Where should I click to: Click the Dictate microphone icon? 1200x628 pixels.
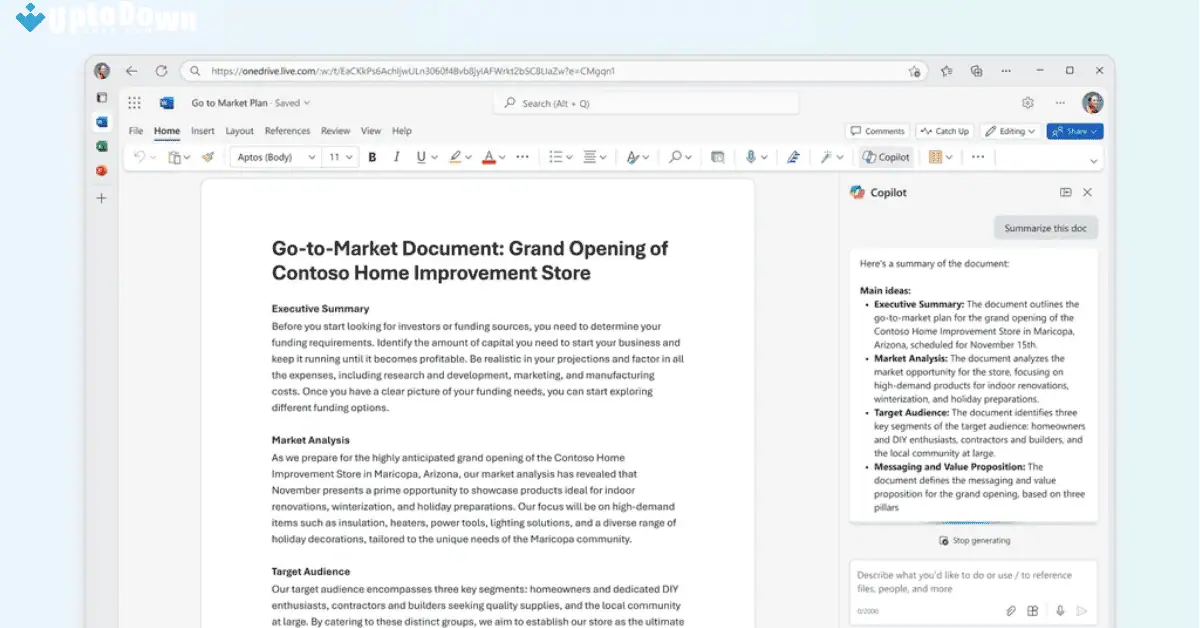click(751, 157)
